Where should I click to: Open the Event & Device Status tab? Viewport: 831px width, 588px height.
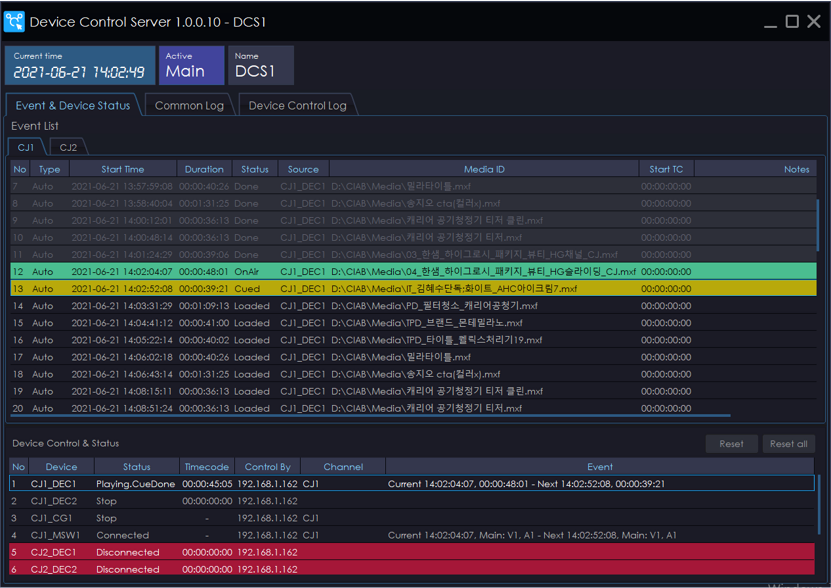73,105
